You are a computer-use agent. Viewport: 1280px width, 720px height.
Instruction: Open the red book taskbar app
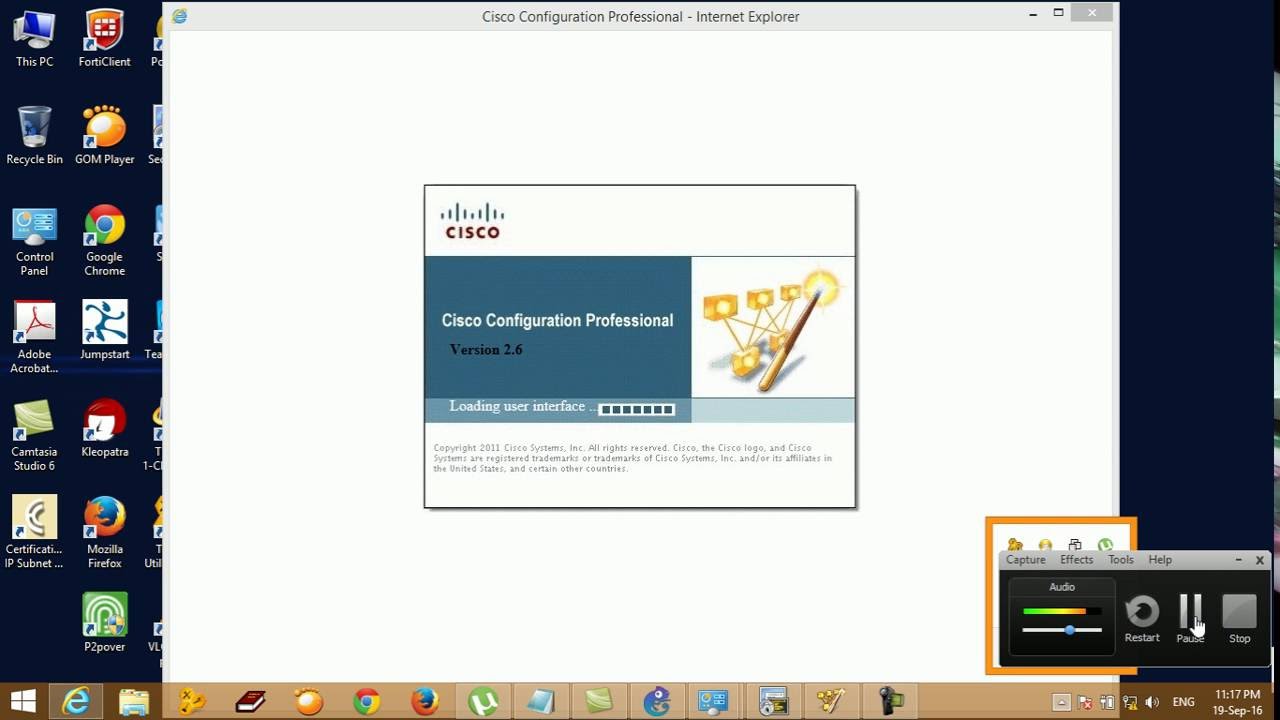click(x=250, y=701)
